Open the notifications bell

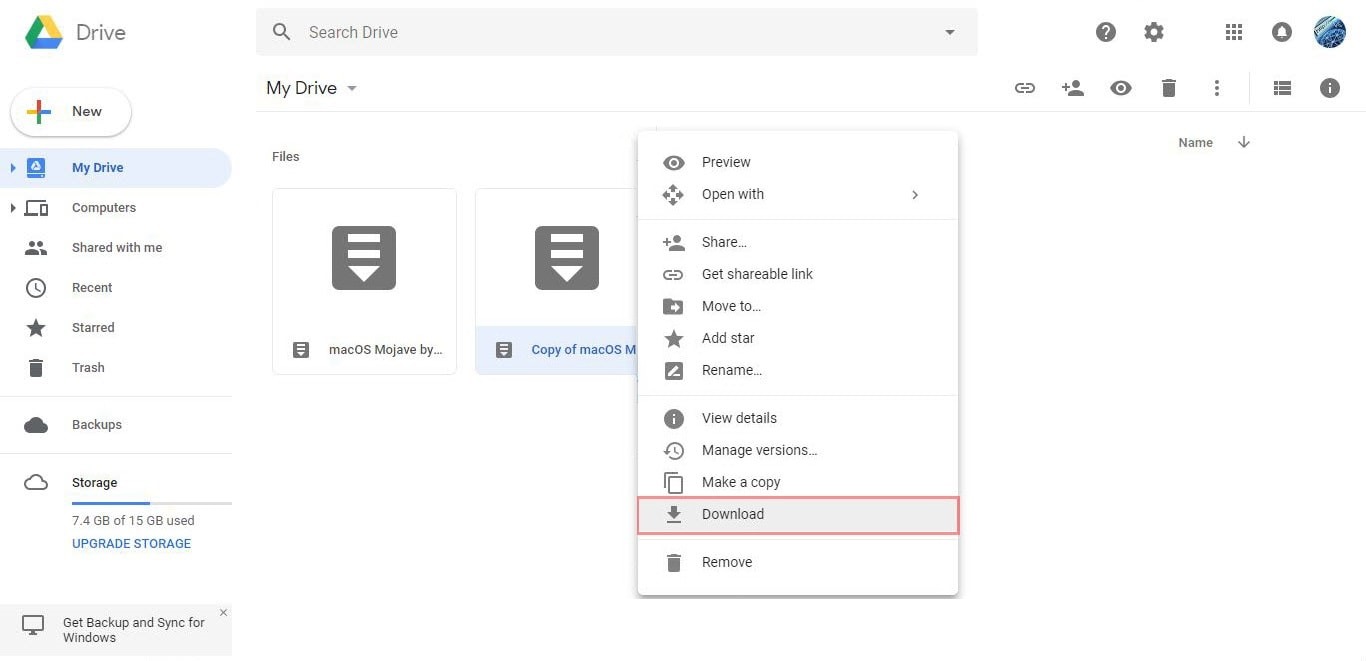1282,32
